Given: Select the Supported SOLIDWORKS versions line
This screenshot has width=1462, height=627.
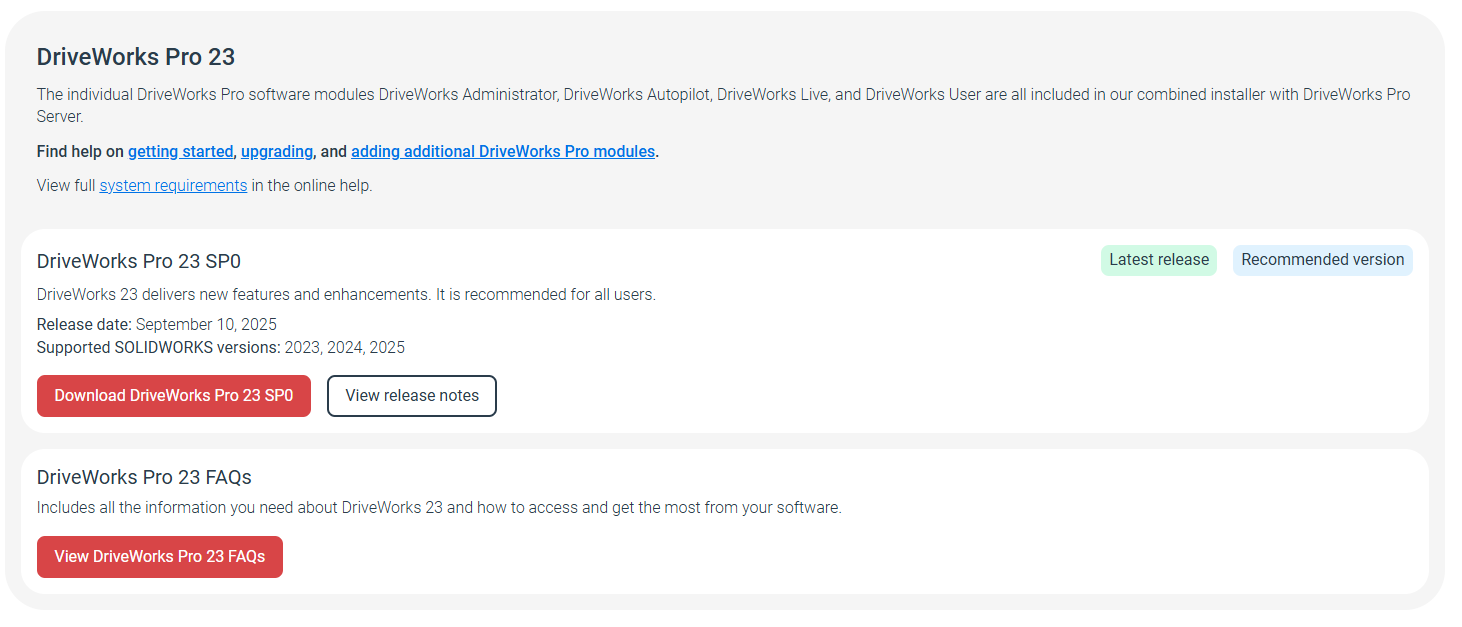Looking at the screenshot, I should (145, 347).
